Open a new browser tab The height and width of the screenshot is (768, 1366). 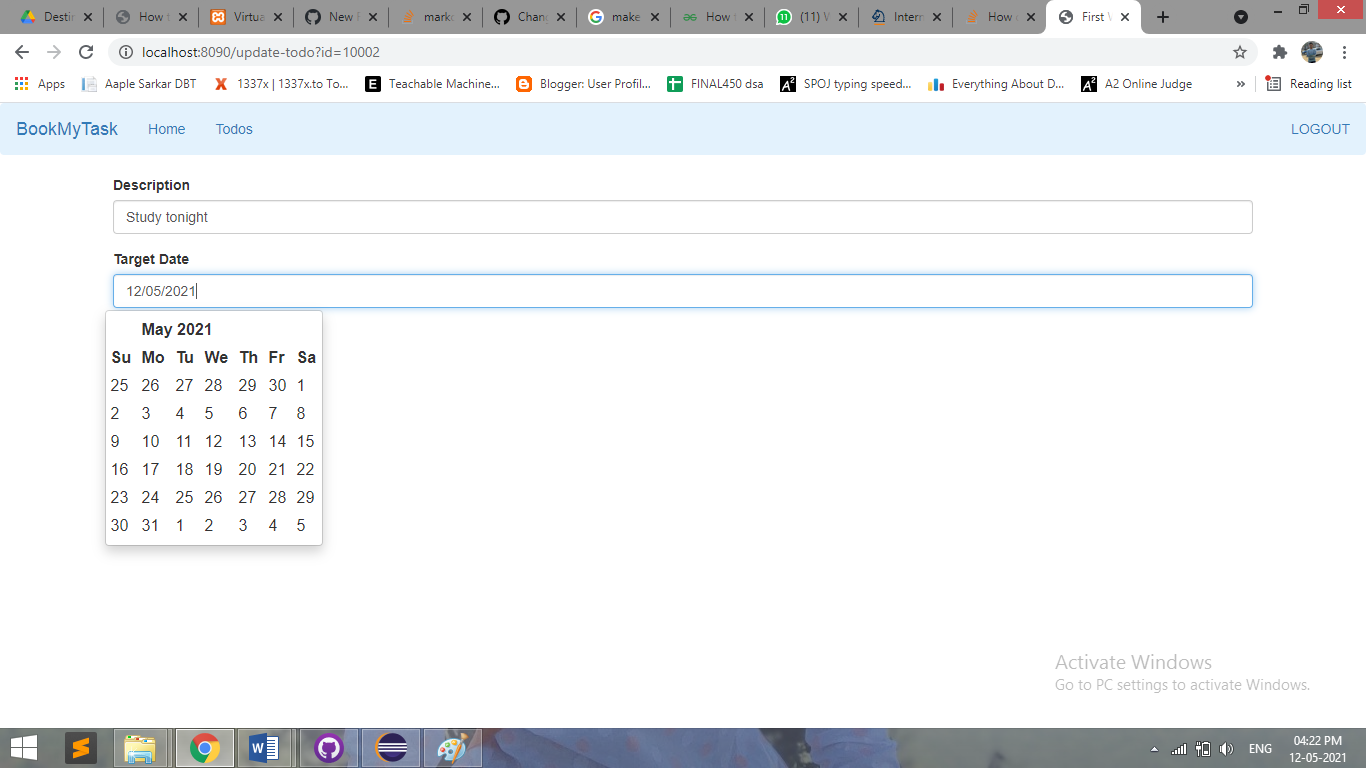tap(1162, 17)
